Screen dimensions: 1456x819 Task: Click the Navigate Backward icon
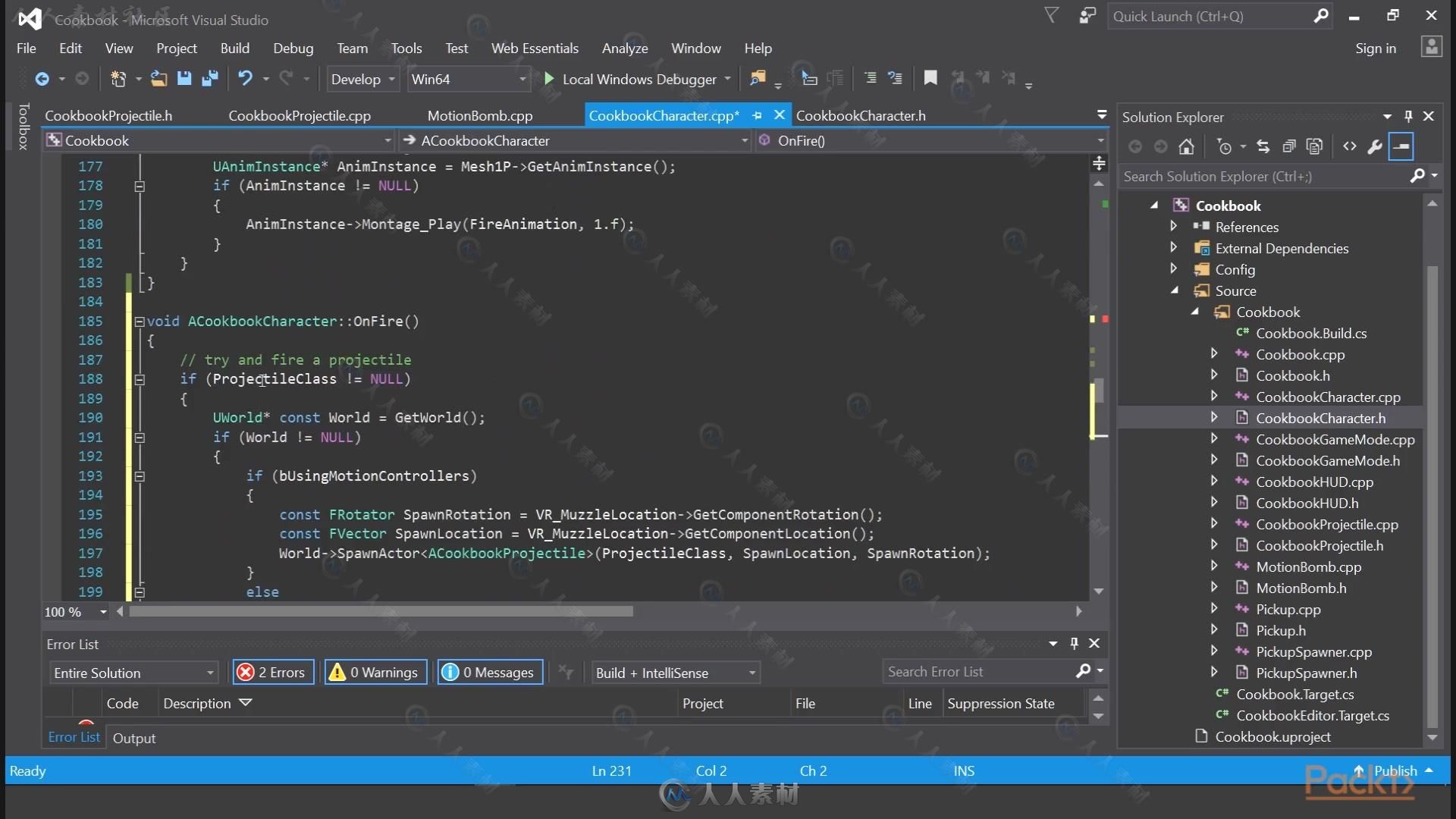42,79
